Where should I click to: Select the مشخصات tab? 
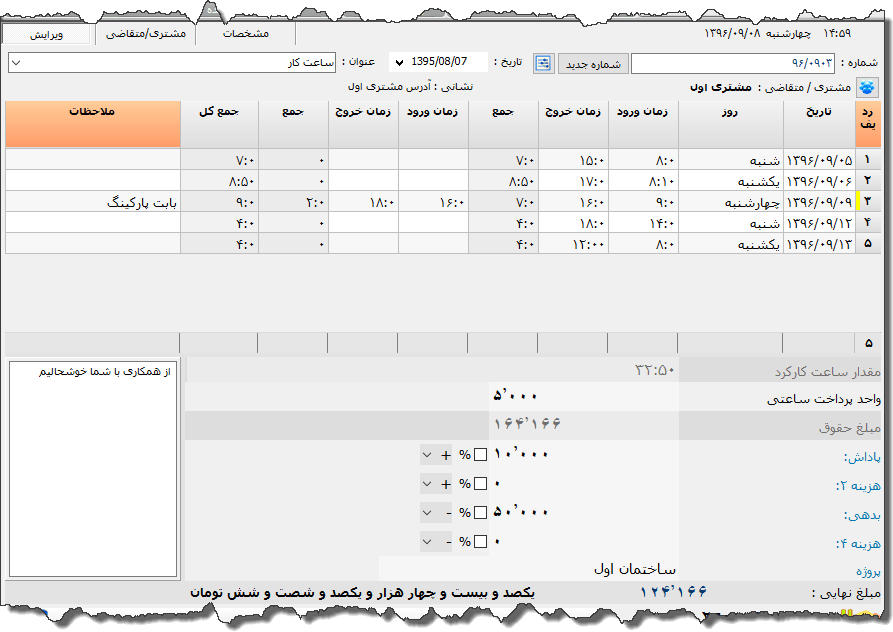tap(245, 34)
